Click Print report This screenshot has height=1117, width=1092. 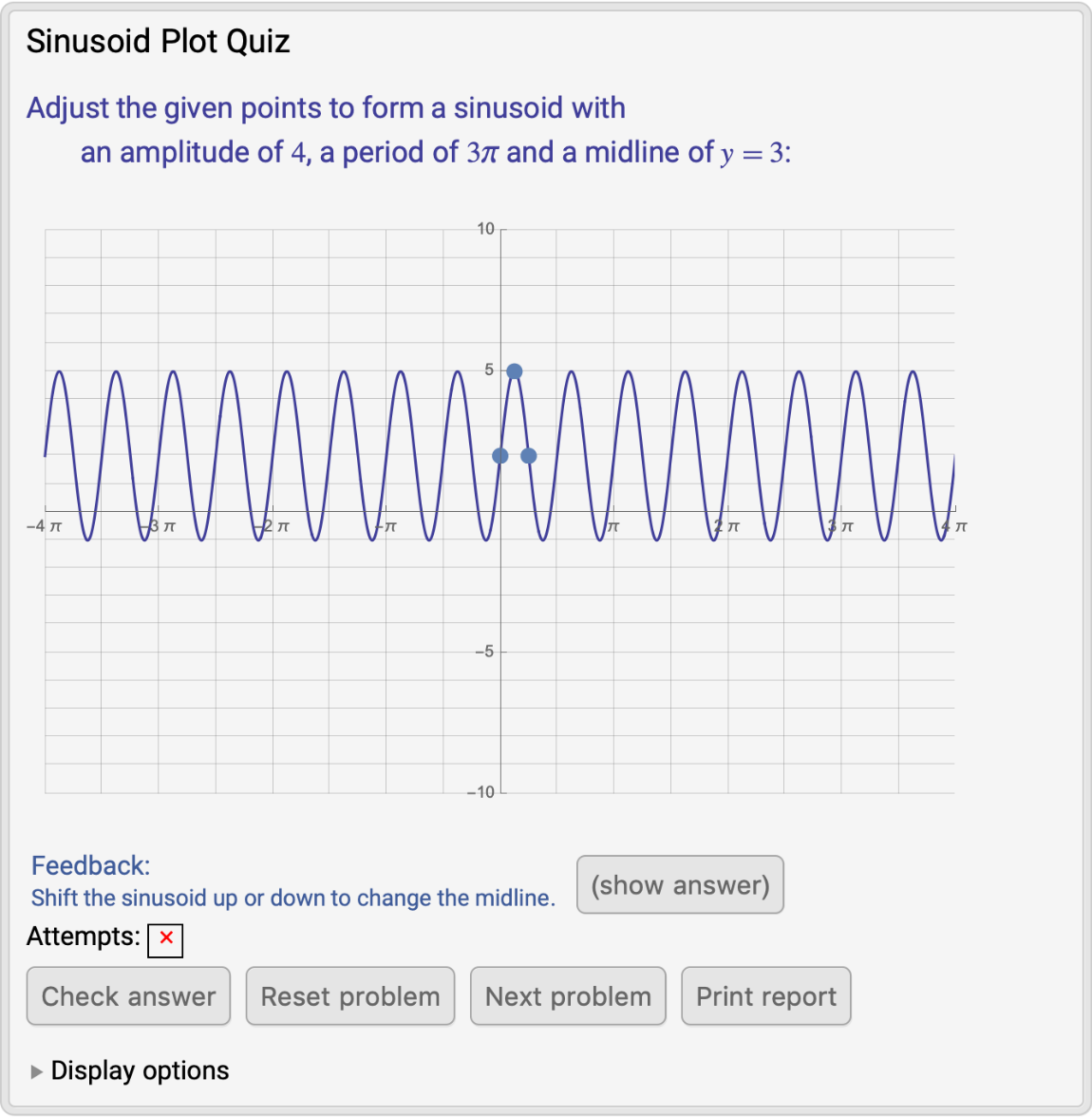pyautogui.click(x=765, y=995)
